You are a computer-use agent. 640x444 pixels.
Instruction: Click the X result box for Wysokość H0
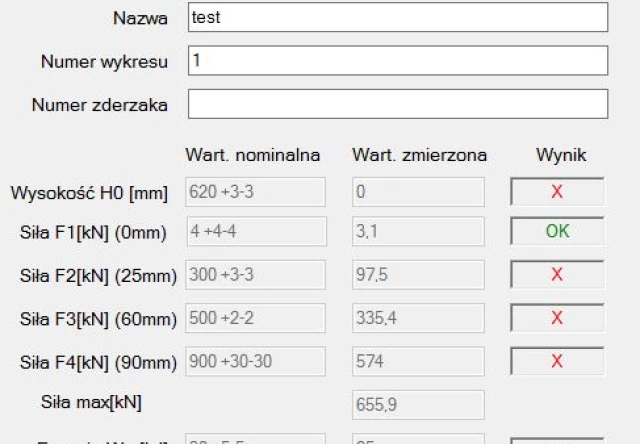tap(557, 192)
